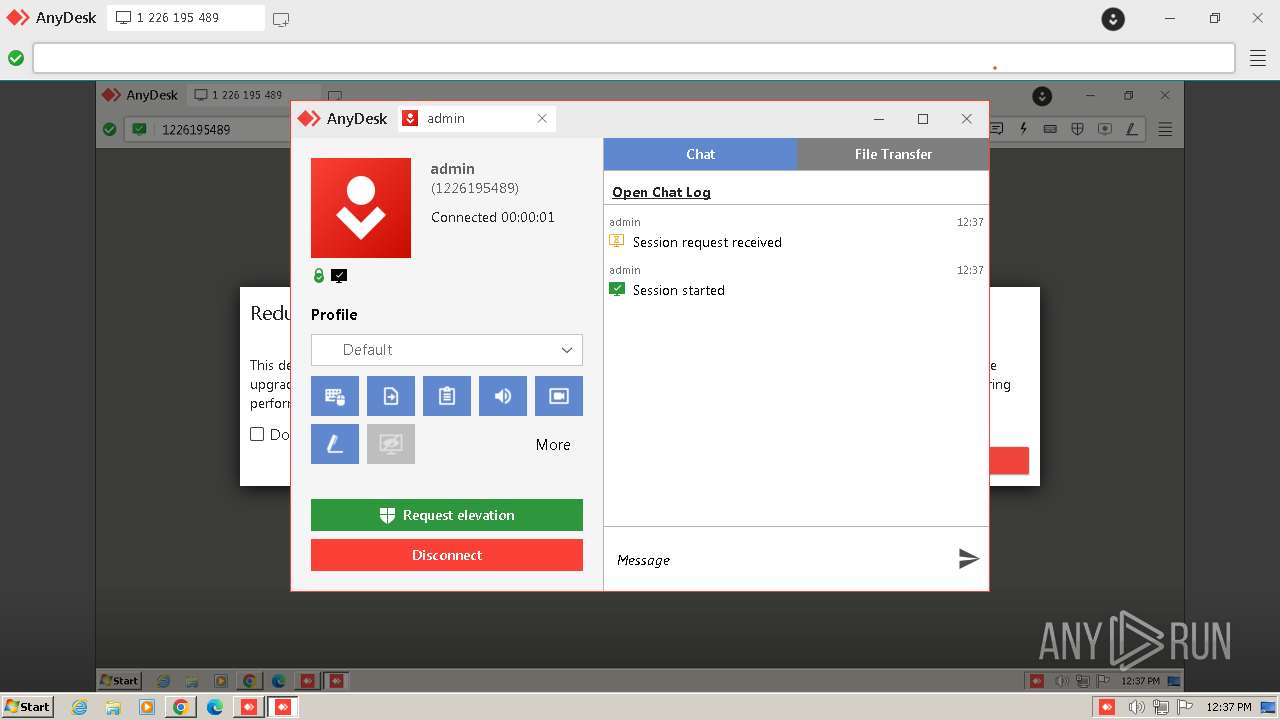This screenshot has width=1280, height=720.
Task: Click the red Disconnect button
Action: click(x=447, y=555)
